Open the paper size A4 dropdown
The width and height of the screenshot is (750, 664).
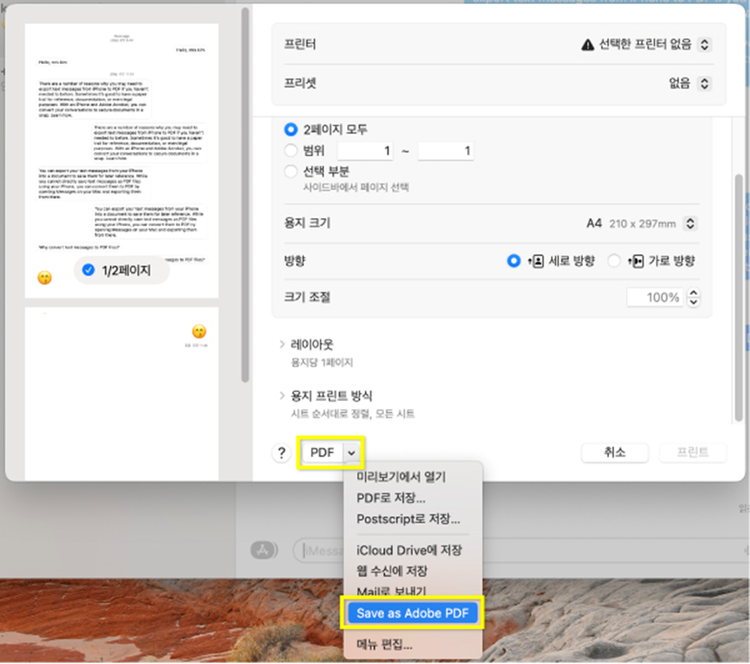[690, 223]
